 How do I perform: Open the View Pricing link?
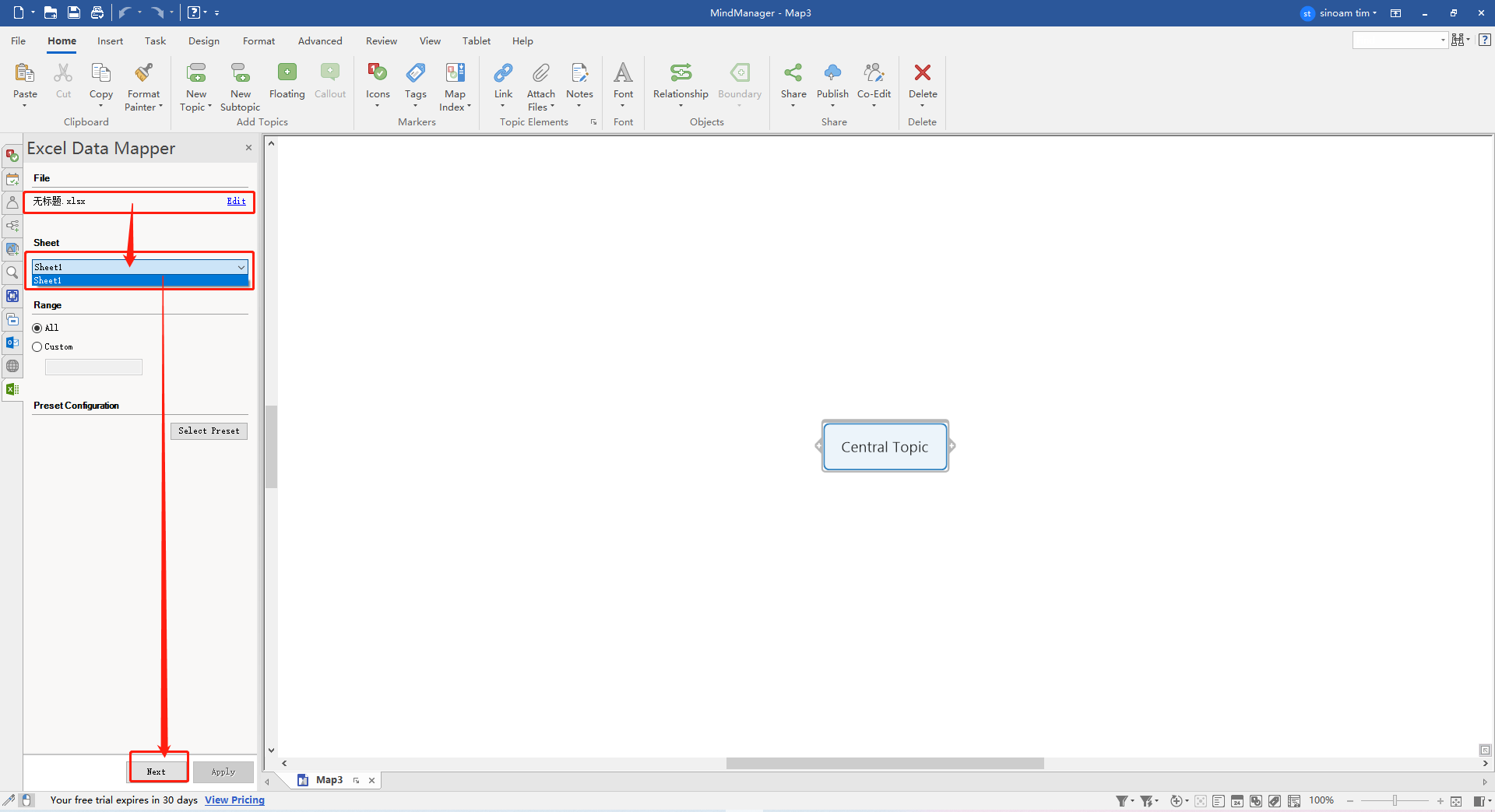[234, 800]
